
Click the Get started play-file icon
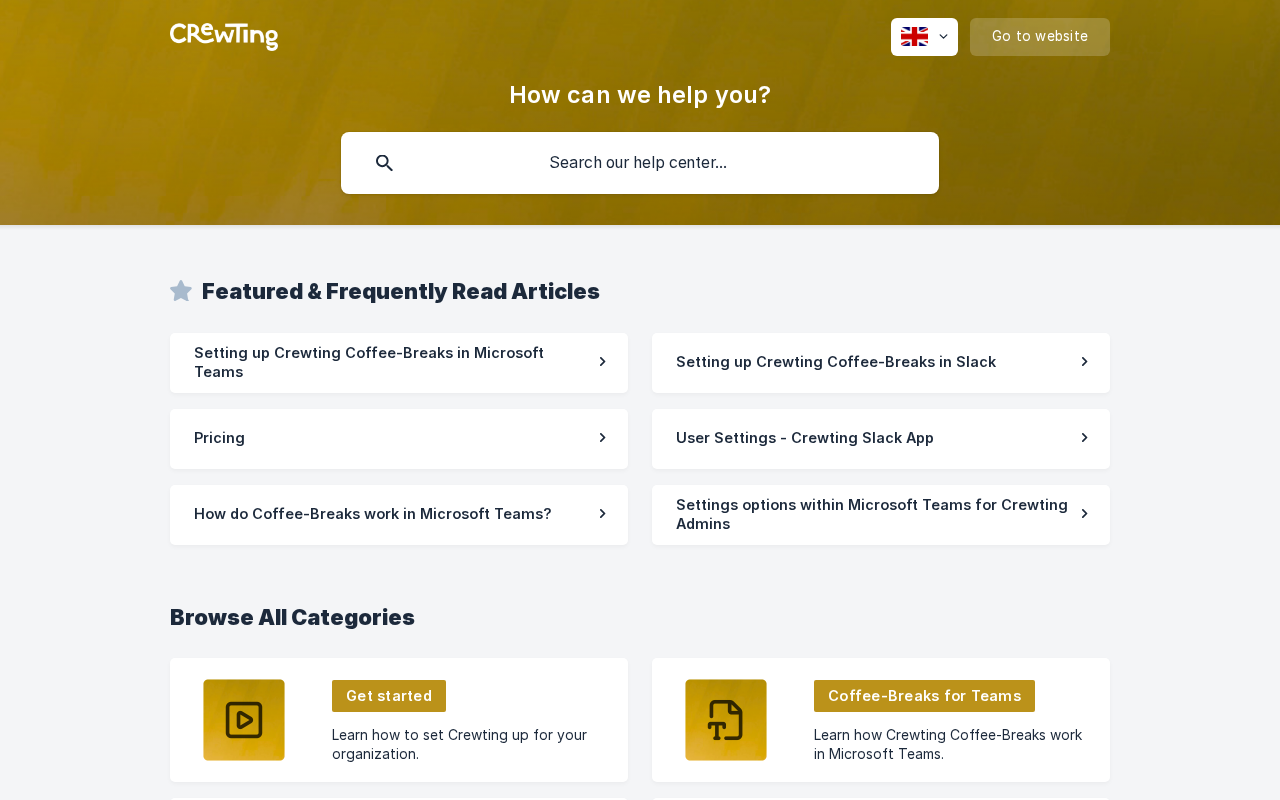coord(244,720)
